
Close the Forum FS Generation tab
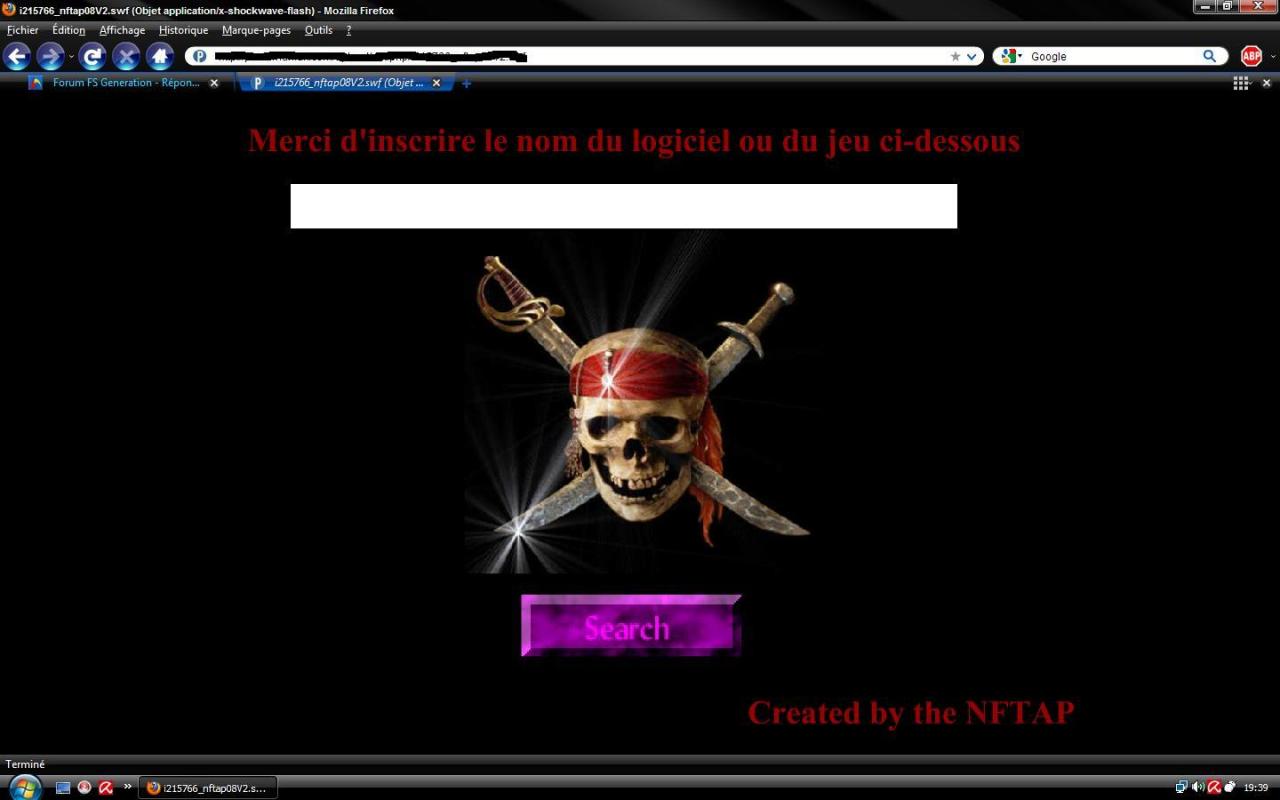214,83
